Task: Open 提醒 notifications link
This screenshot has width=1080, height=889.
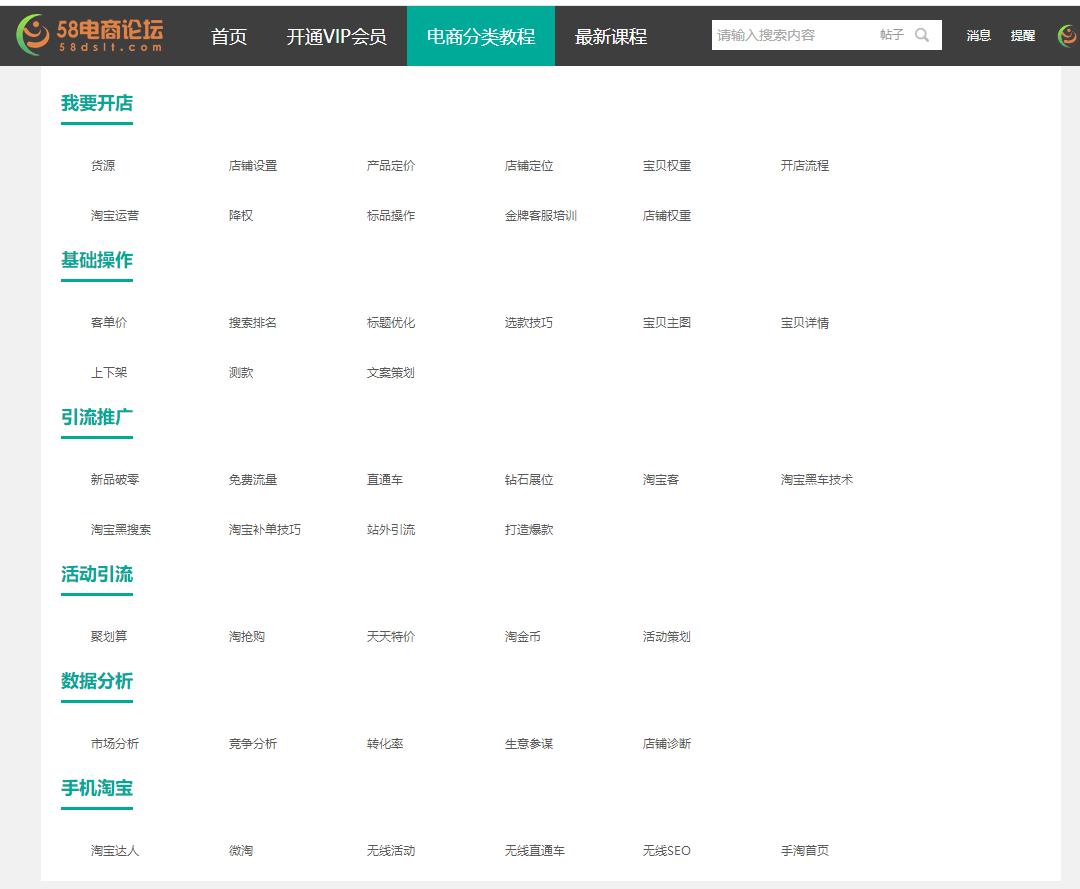Action: (1022, 36)
